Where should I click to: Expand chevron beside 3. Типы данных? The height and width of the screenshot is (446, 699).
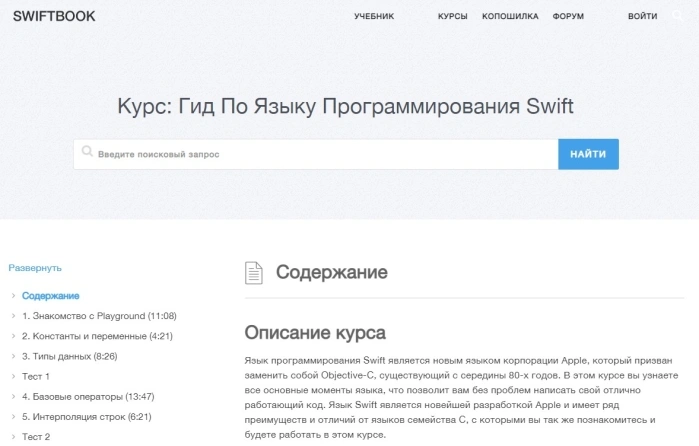point(13,356)
